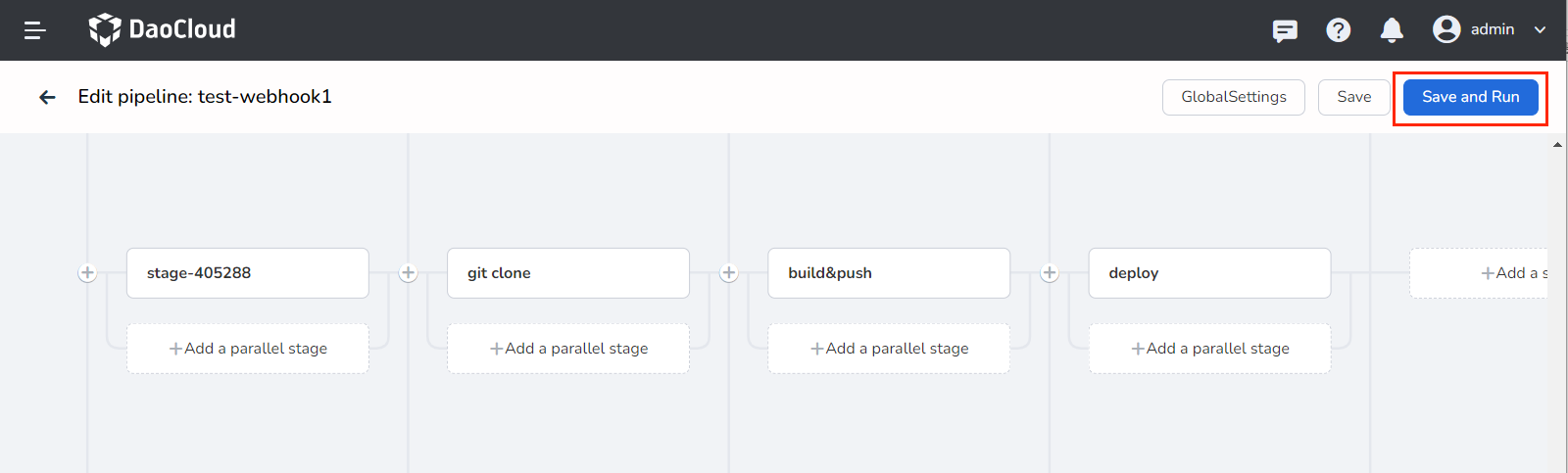Go back using the left arrow
1568x473 pixels.
pos(47,97)
